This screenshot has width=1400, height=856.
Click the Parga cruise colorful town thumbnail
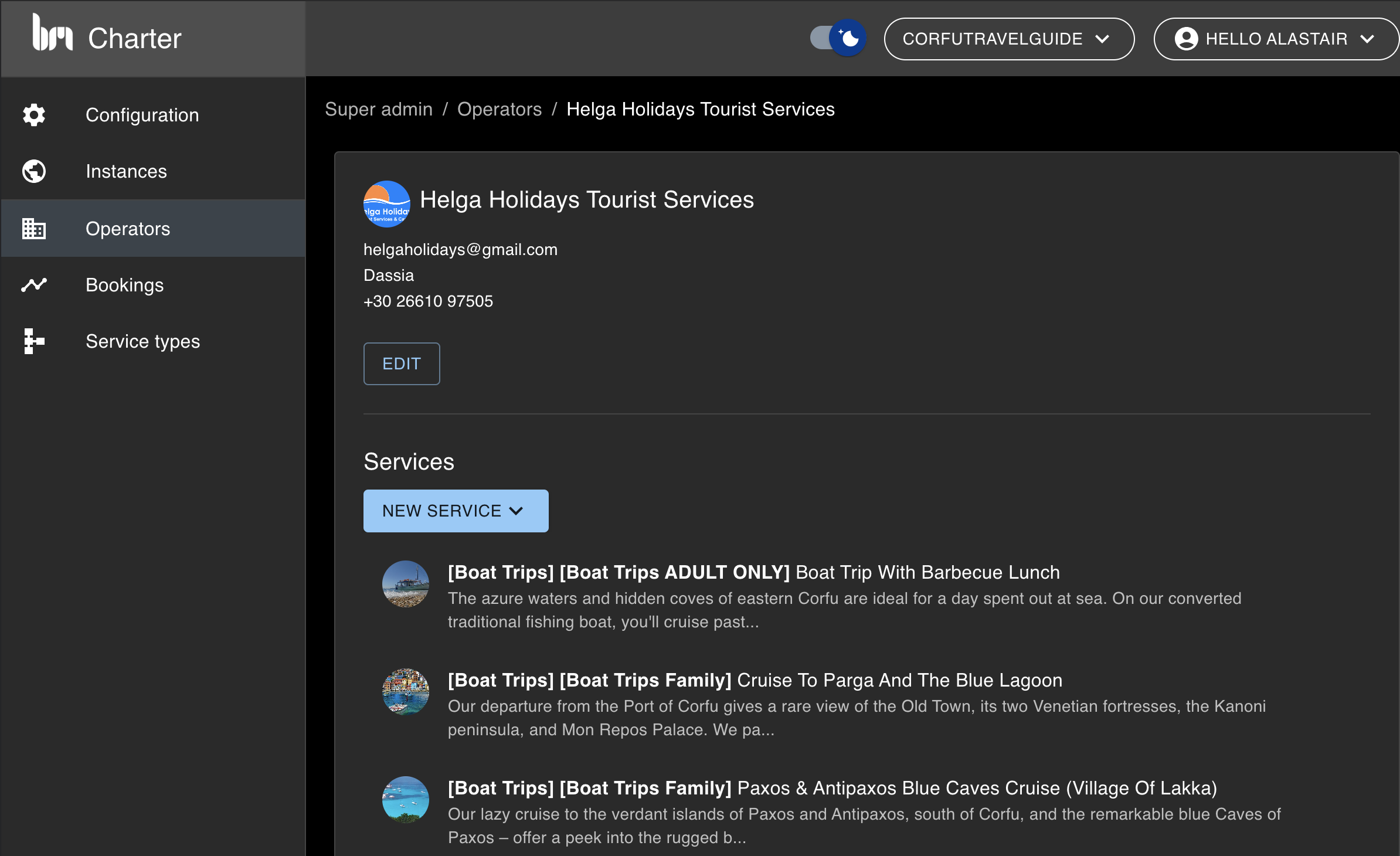click(x=406, y=692)
